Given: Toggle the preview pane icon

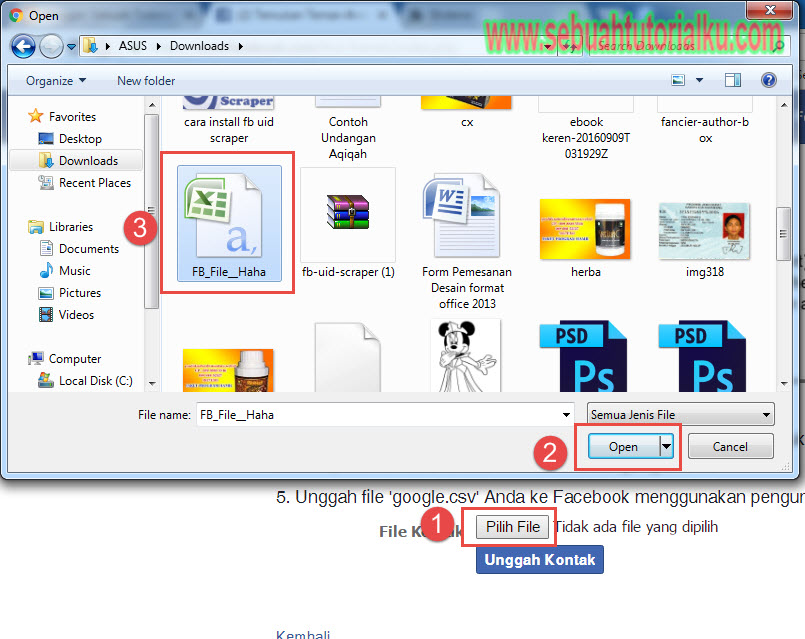Looking at the screenshot, I should 733,80.
